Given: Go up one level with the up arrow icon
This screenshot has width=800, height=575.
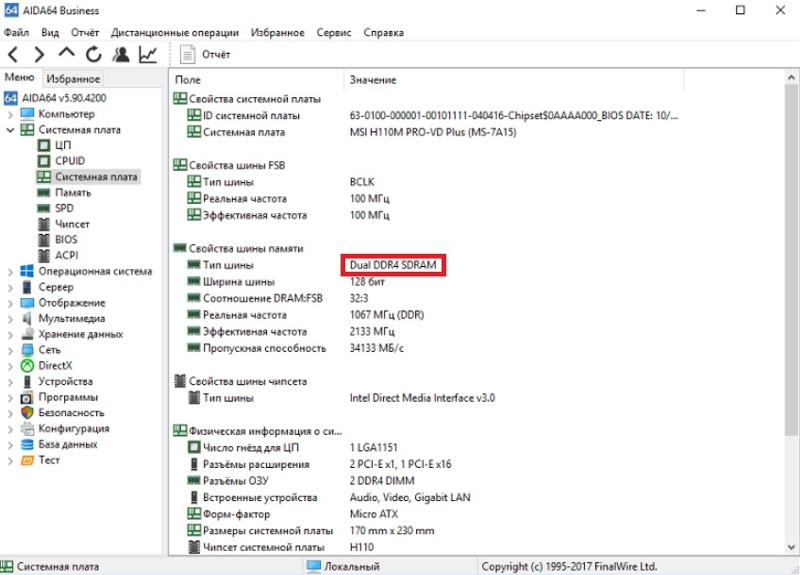Looking at the screenshot, I should coord(66,53).
